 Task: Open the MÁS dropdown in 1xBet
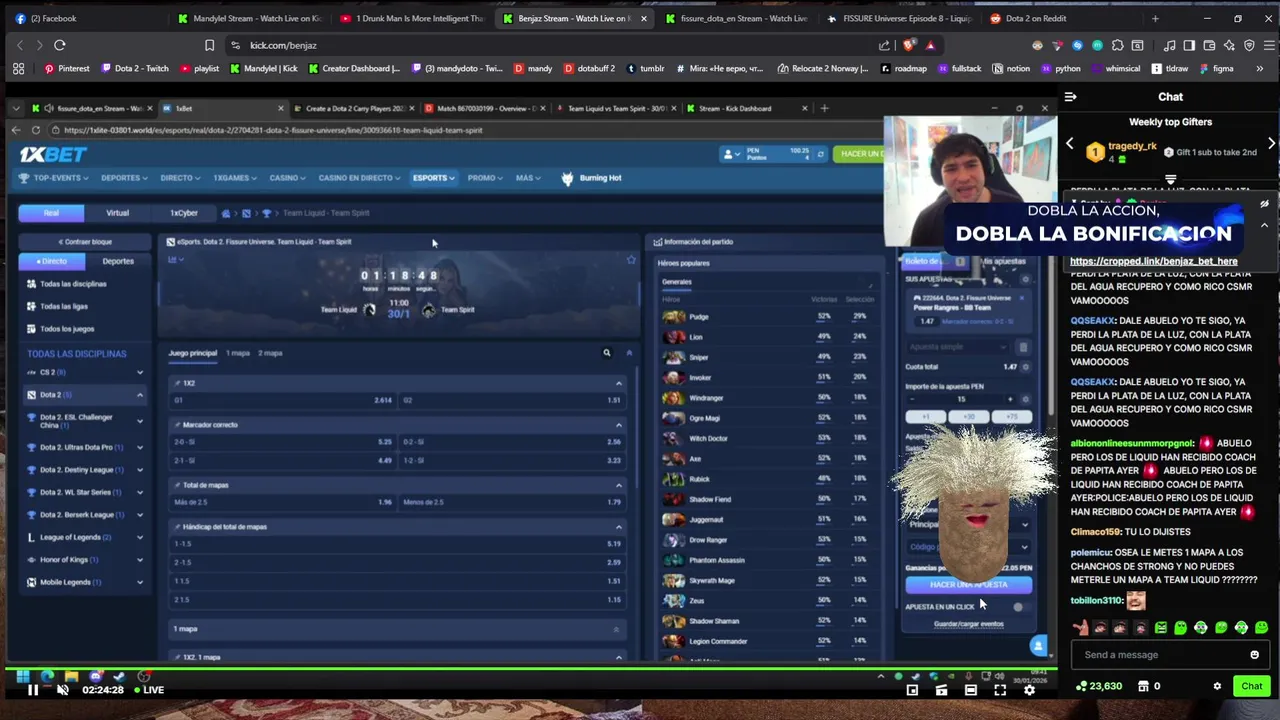(x=528, y=178)
